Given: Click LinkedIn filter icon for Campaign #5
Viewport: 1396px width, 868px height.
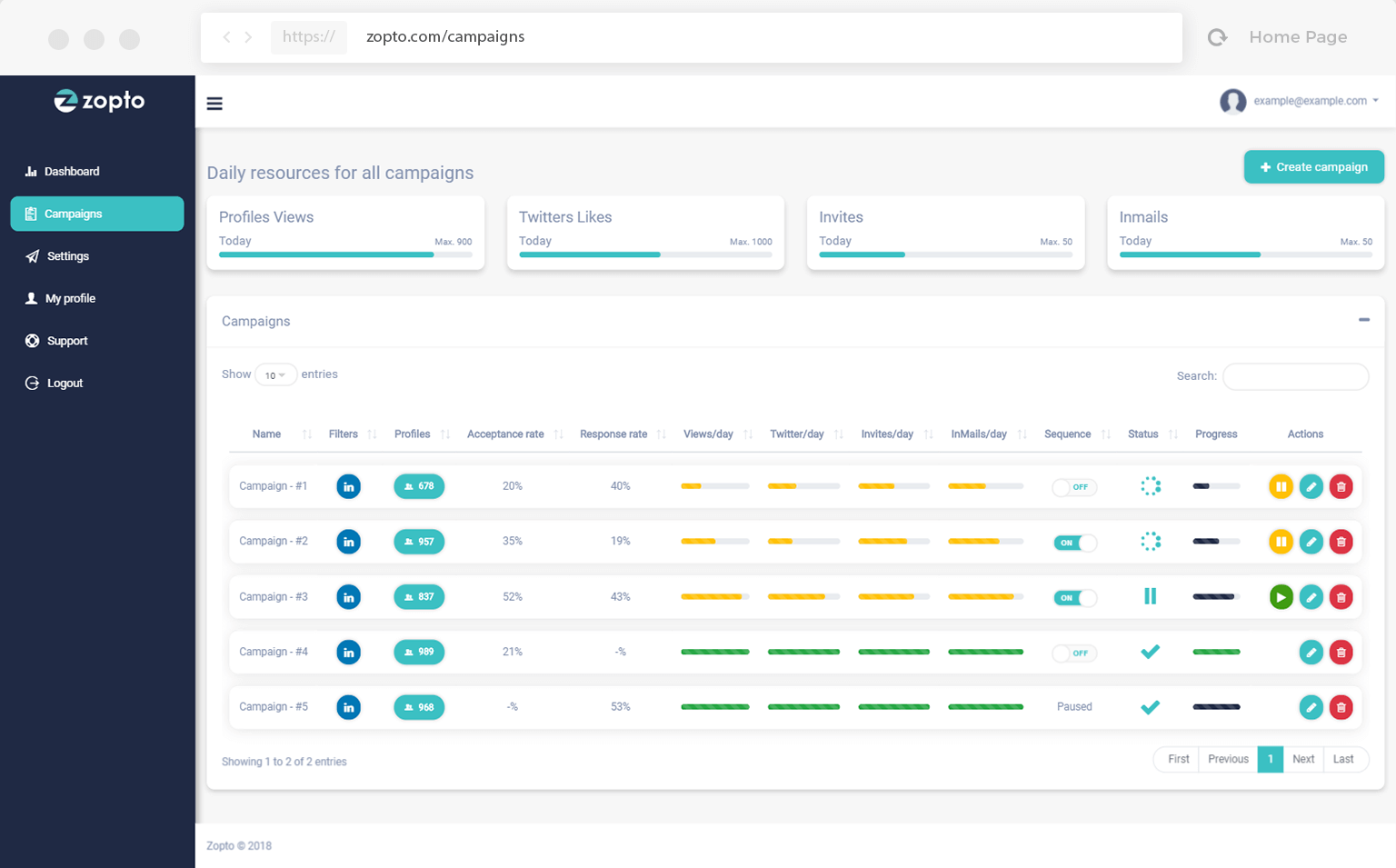Looking at the screenshot, I should coord(348,707).
